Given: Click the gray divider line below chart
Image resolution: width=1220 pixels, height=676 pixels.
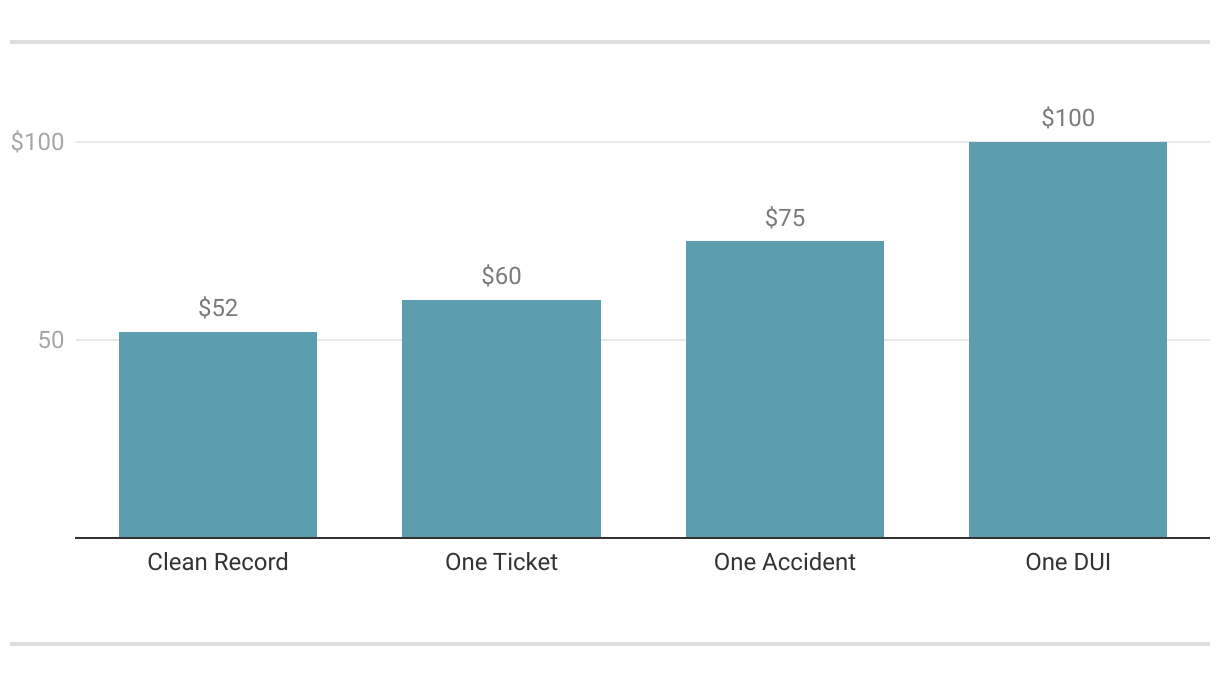Looking at the screenshot, I should (x=610, y=644).
